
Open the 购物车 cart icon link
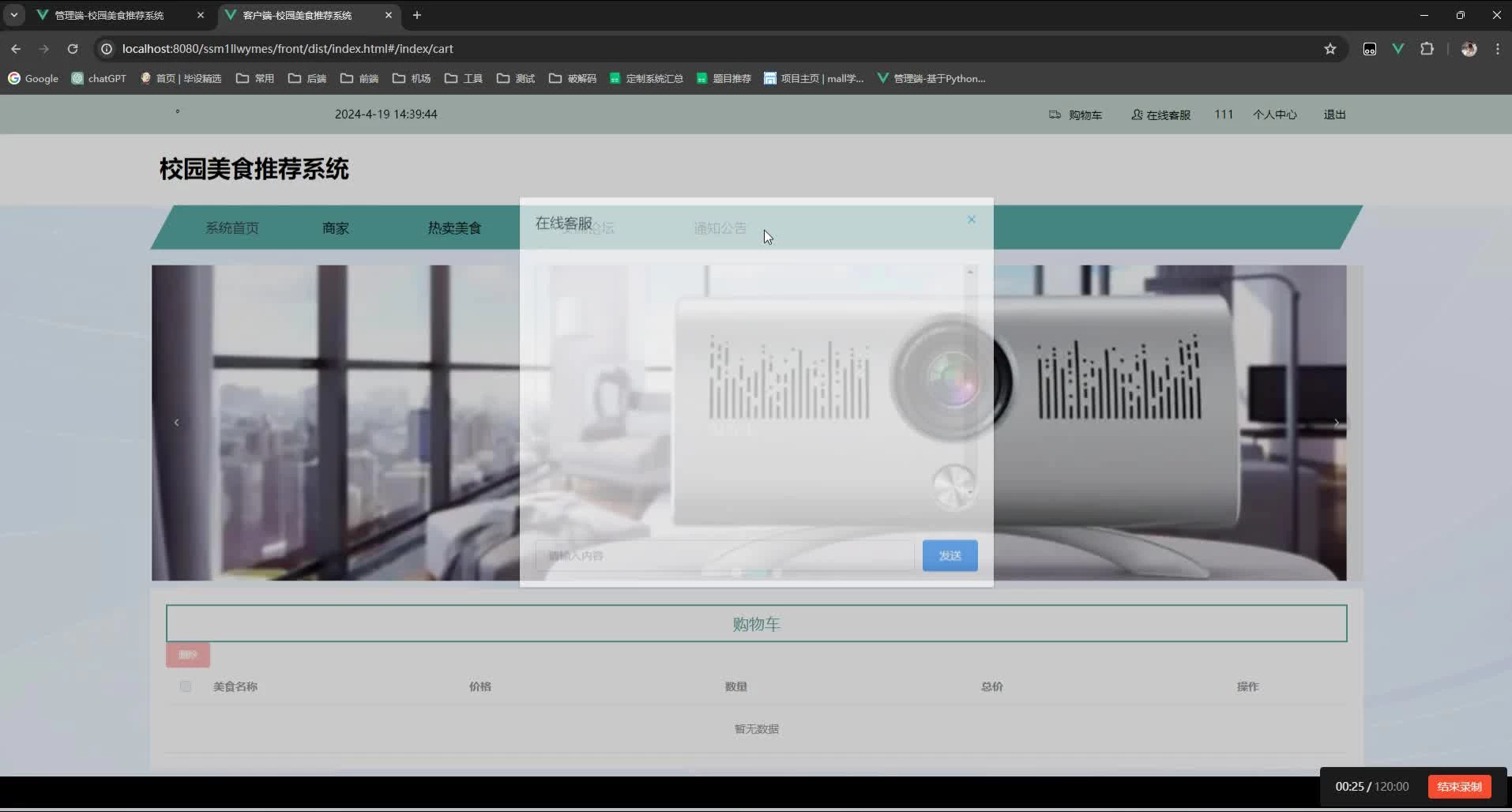1075,115
